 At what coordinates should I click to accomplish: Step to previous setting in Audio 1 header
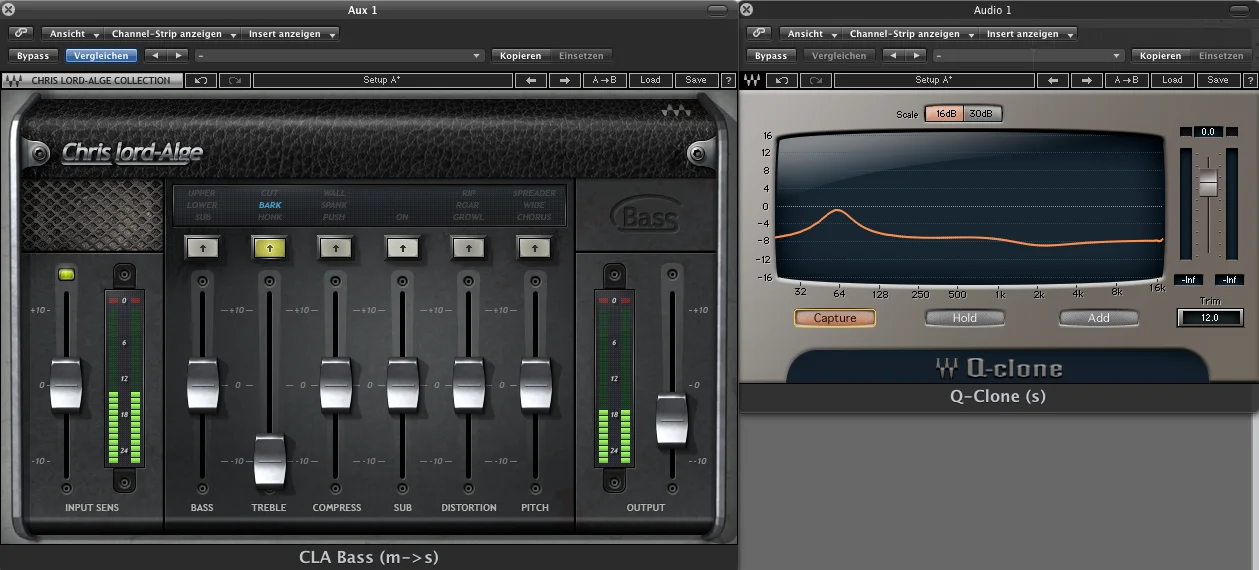893,56
